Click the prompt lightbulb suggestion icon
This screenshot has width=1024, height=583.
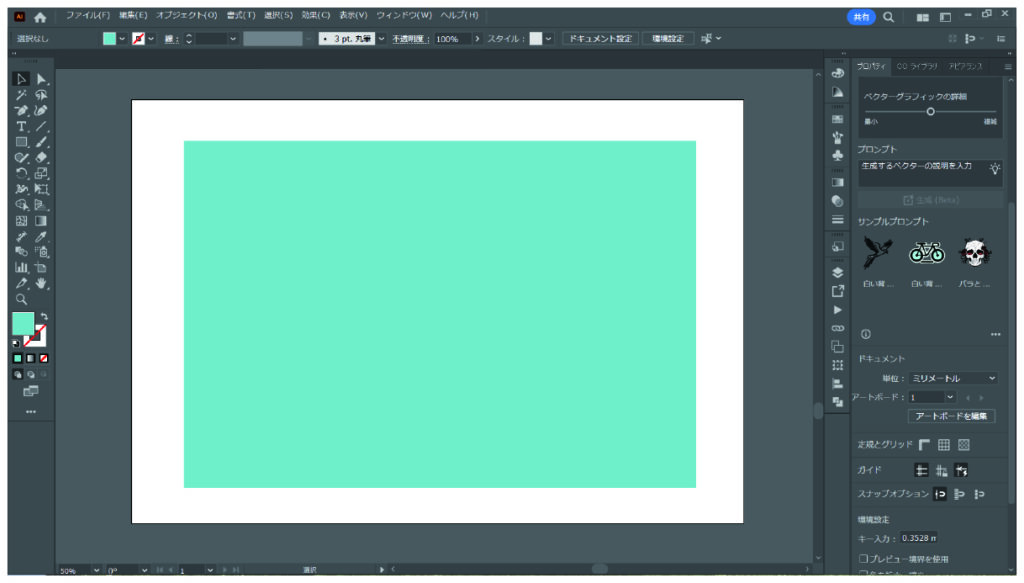point(995,168)
